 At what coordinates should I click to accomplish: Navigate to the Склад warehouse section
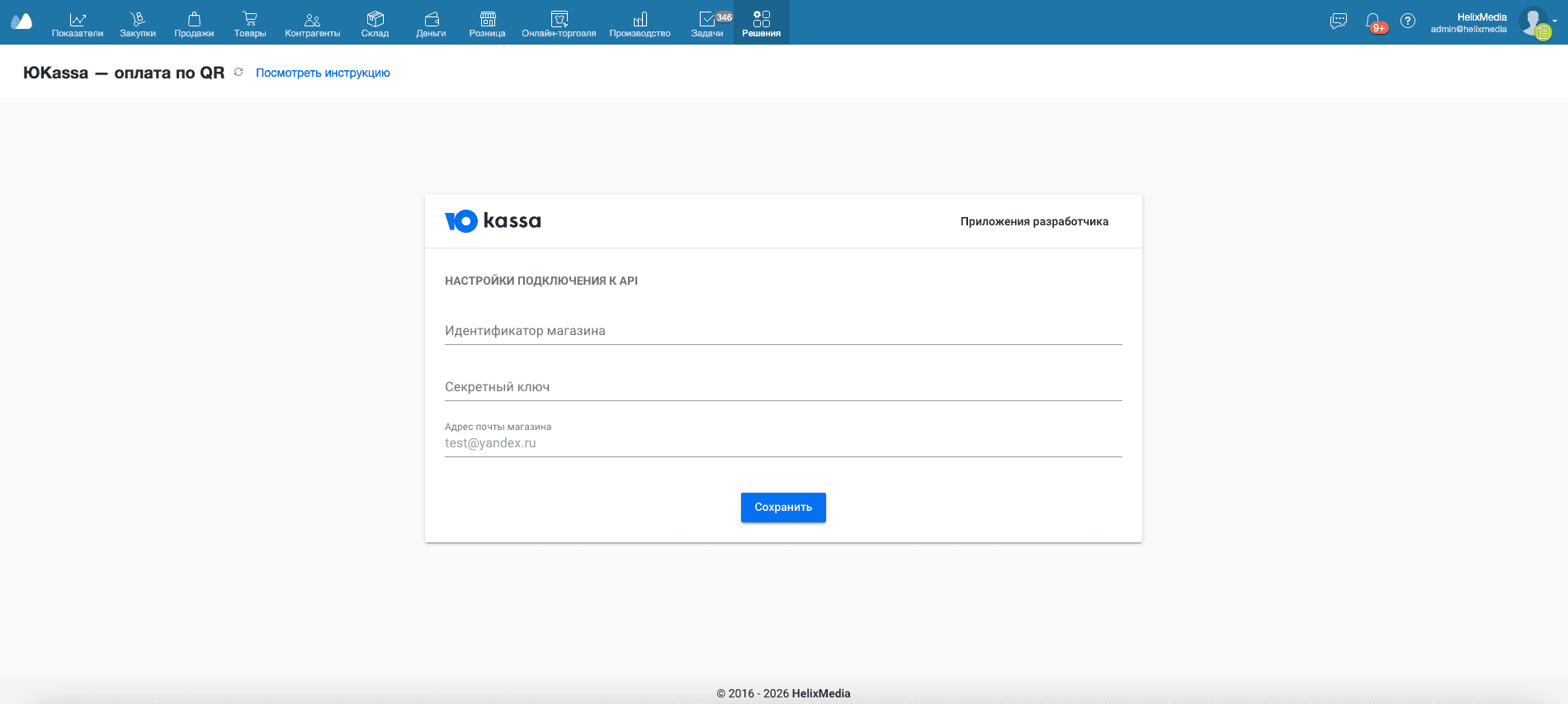375,24
